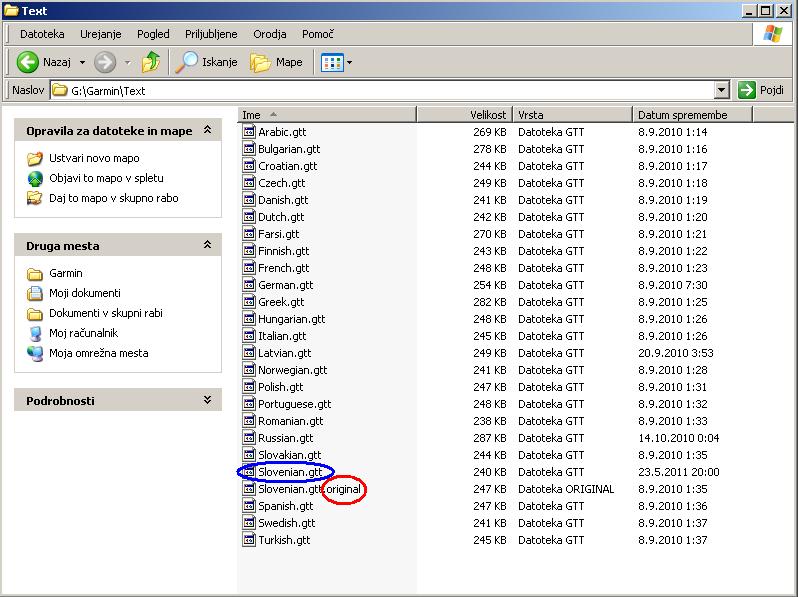
Task: Select the Croatian.gtt file icon
Action: pos(249,166)
